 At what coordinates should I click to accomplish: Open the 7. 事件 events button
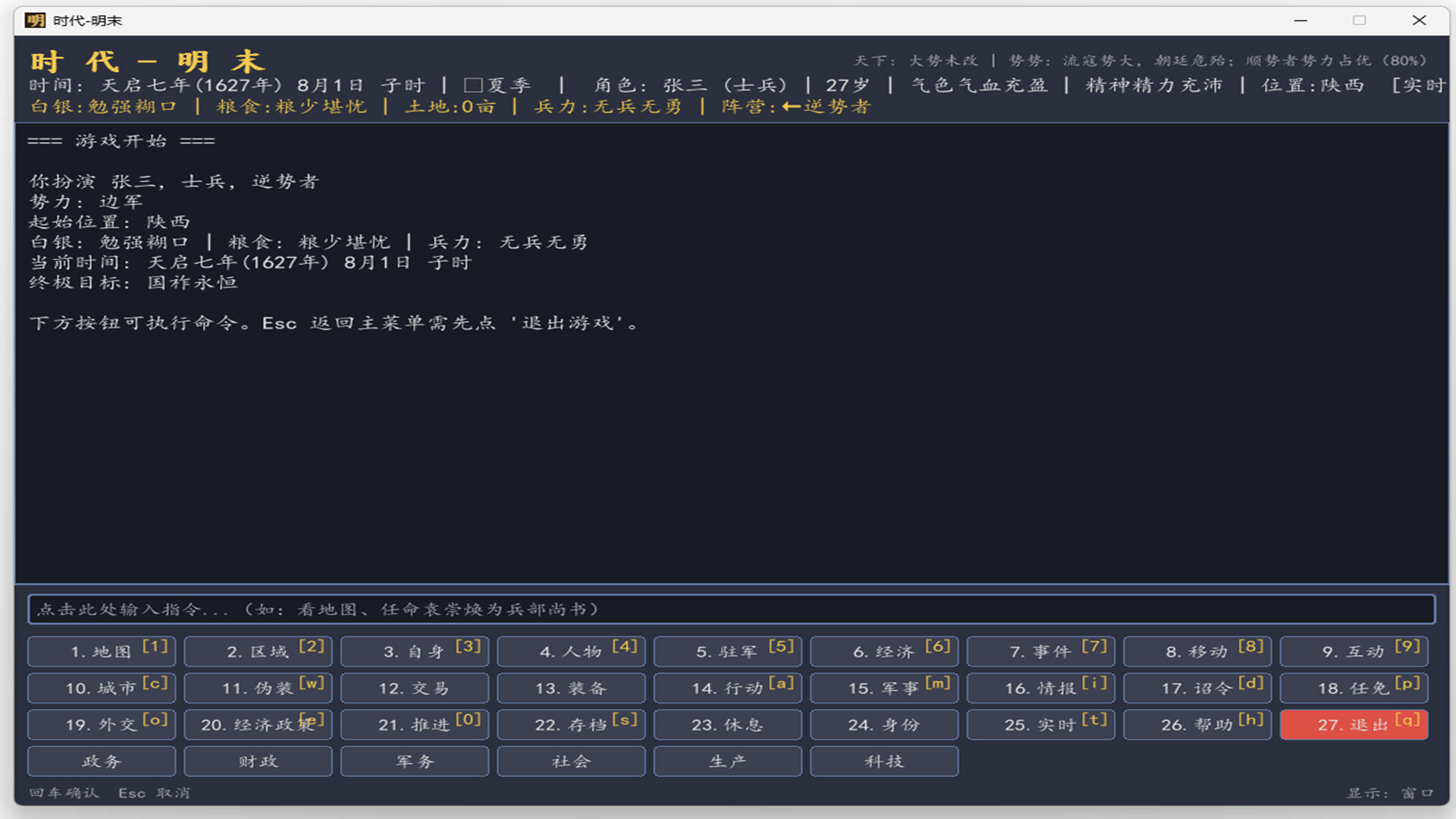coord(1041,651)
